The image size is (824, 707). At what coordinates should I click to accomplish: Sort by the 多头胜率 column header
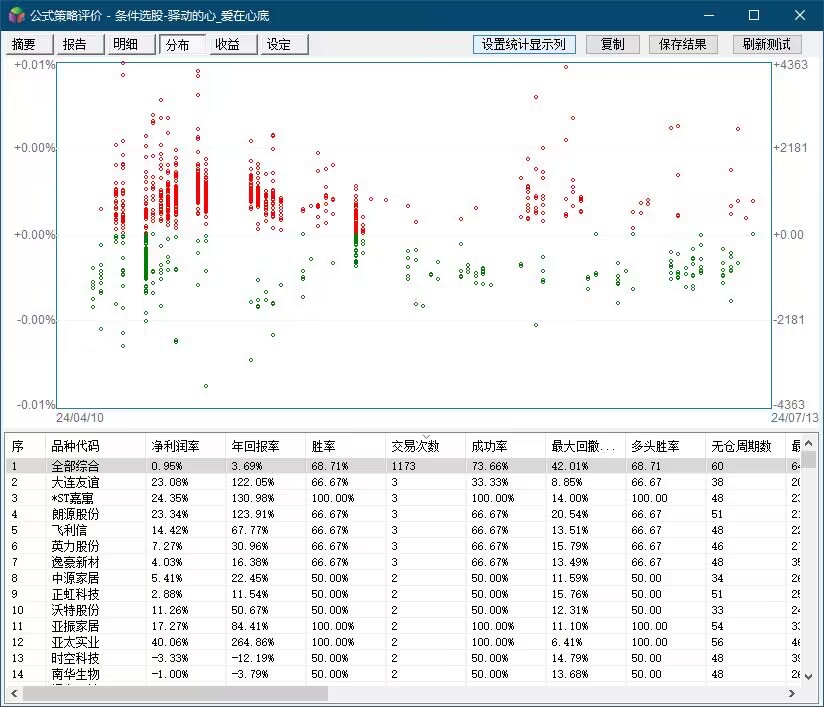(665, 446)
